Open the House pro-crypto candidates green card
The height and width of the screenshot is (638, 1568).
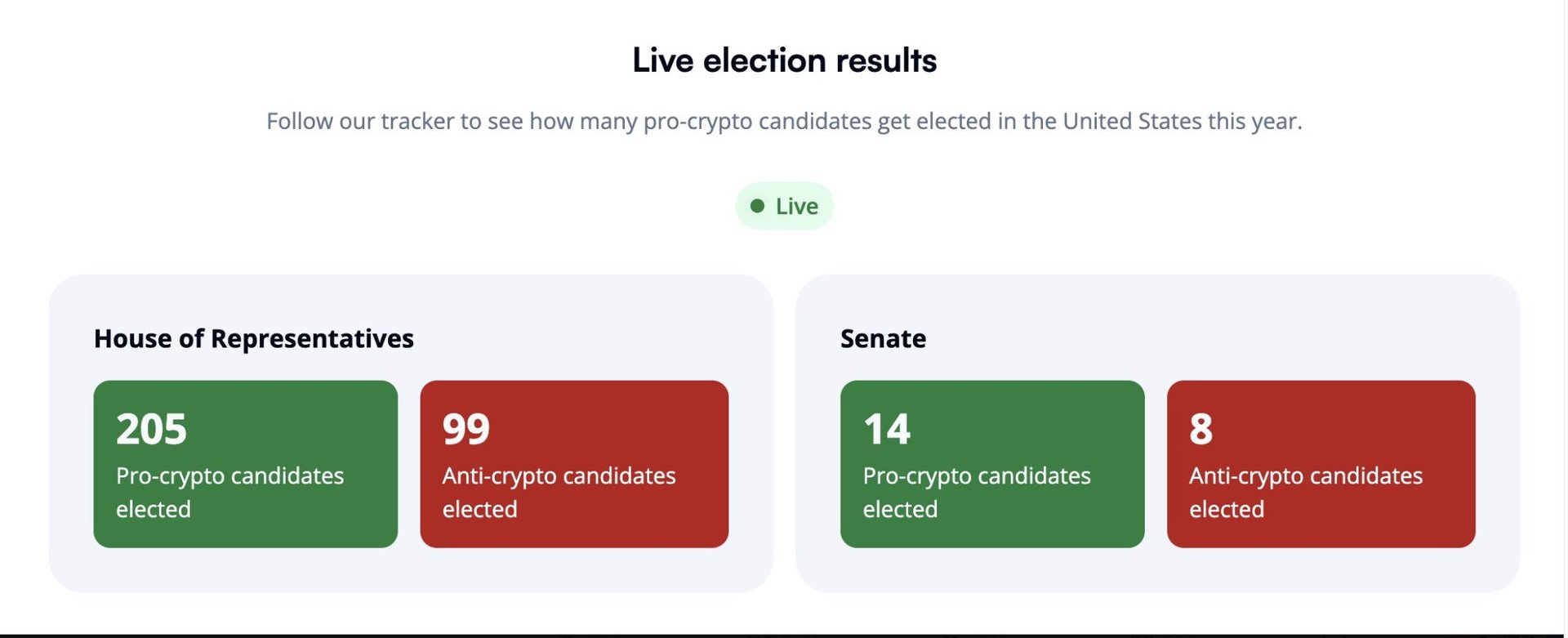(246, 464)
